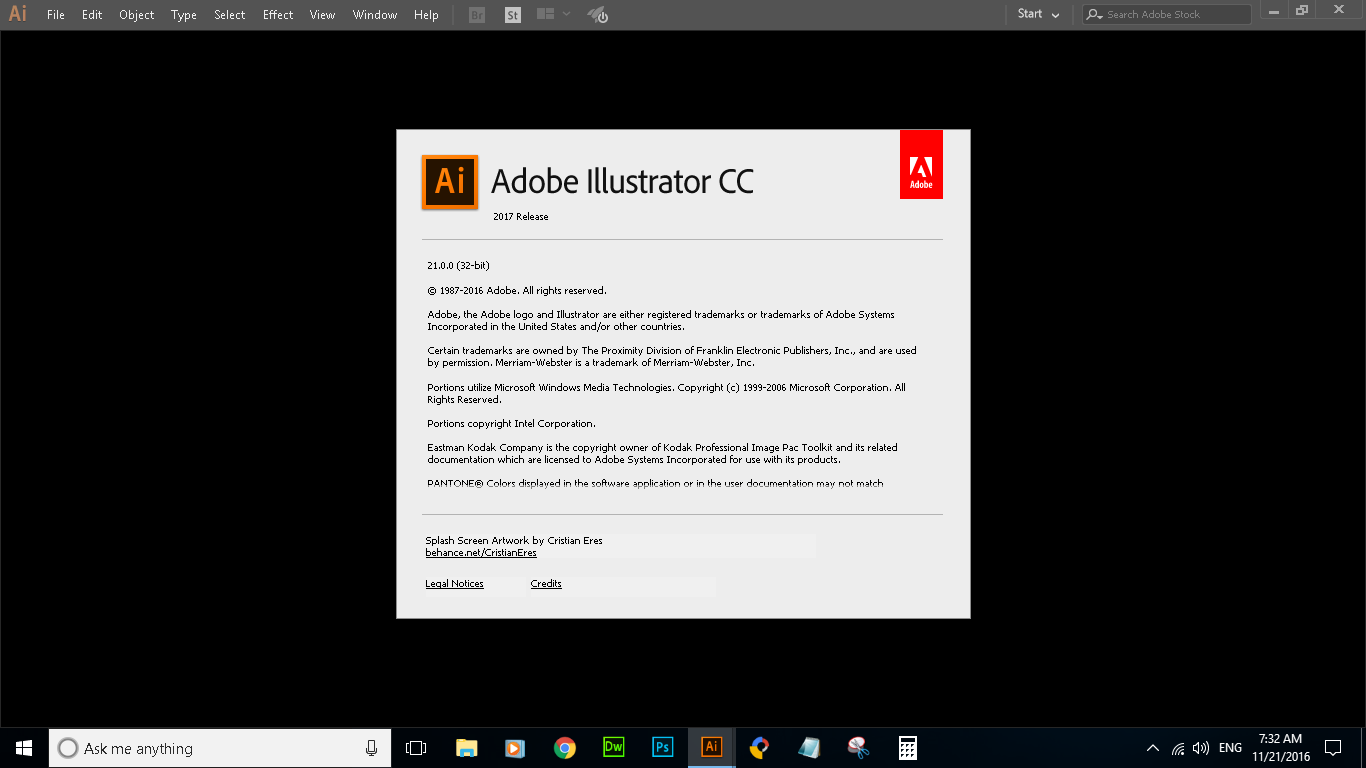Click the Cortana circle icon
The height and width of the screenshot is (768, 1366).
click(68, 748)
